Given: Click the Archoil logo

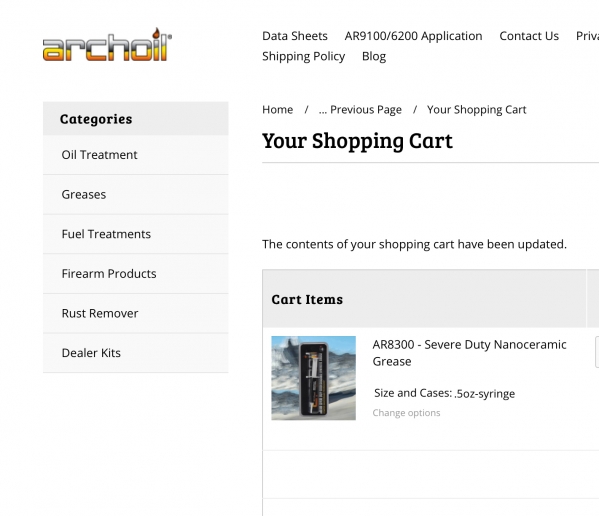Looking at the screenshot, I should pyautogui.click(x=107, y=45).
